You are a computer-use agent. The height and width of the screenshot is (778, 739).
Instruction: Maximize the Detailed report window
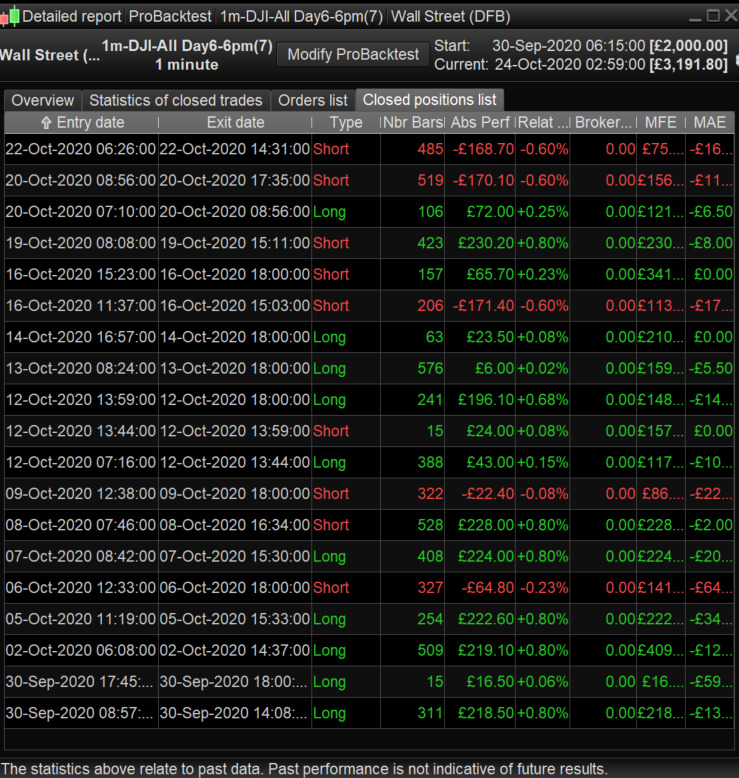(713, 16)
